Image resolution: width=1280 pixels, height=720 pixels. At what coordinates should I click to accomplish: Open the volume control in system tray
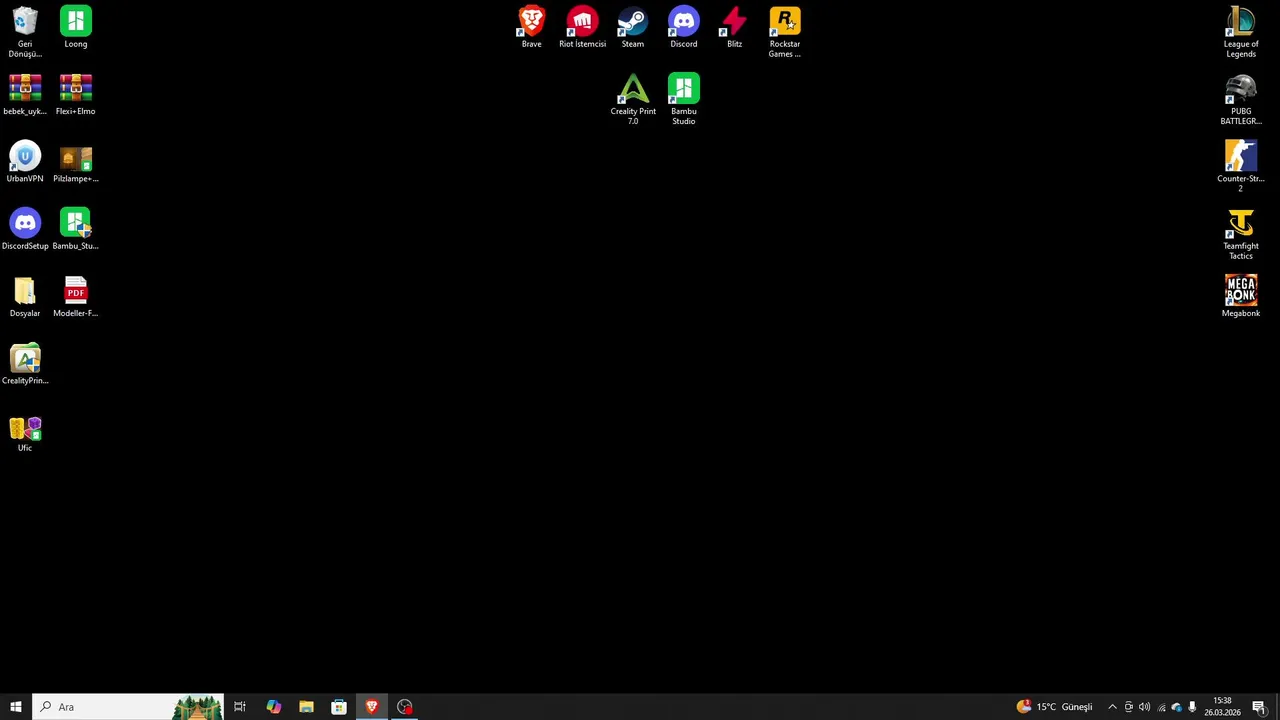1144,707
